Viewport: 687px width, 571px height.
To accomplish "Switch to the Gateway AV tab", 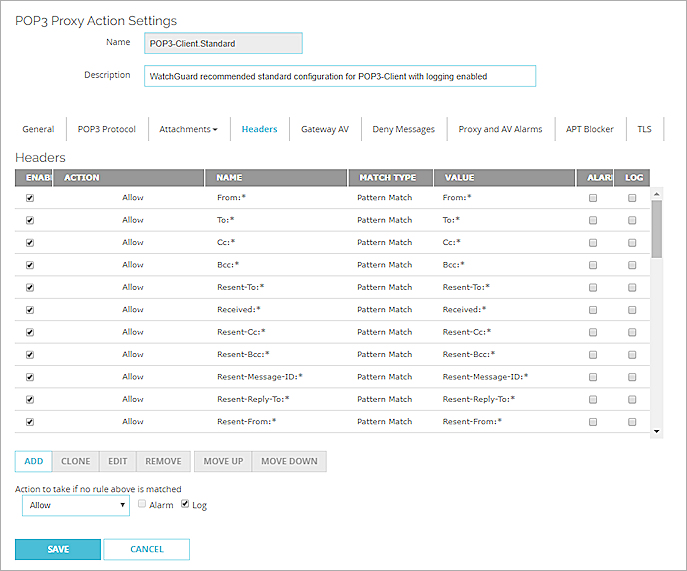I will tap(325, 129).
